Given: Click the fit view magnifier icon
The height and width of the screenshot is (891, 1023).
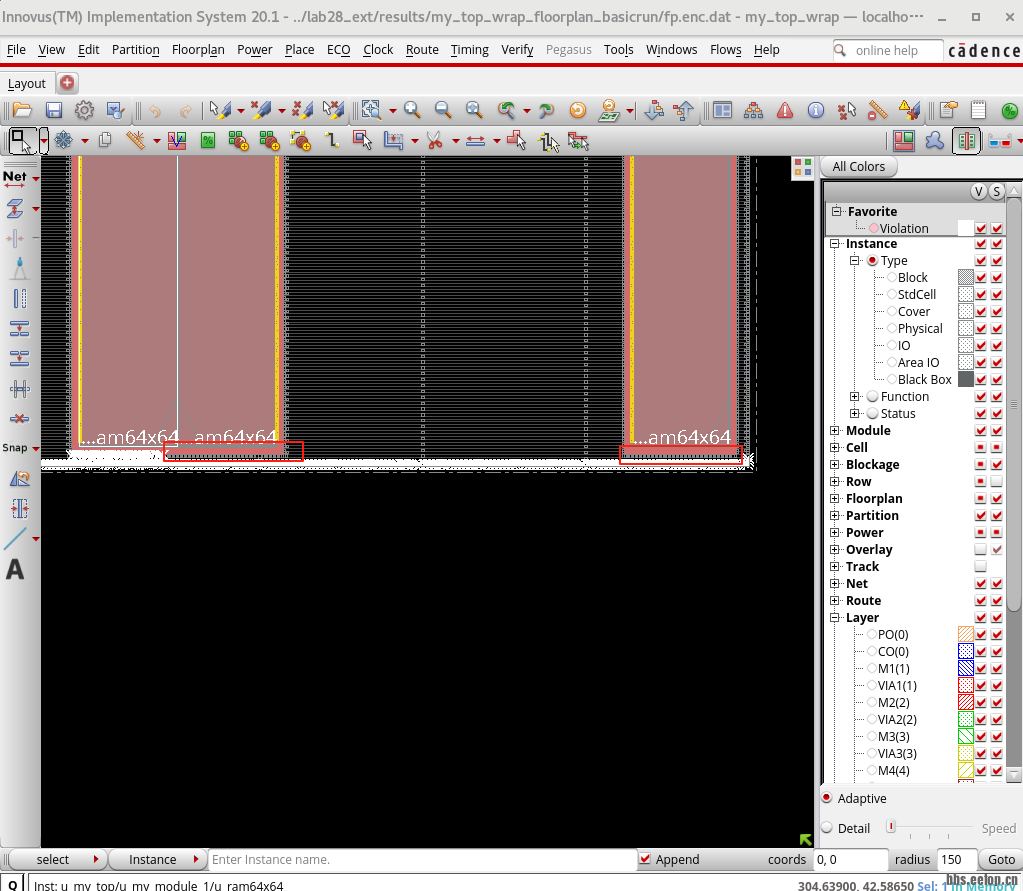Looking at the screenshot, I should 474,110.
